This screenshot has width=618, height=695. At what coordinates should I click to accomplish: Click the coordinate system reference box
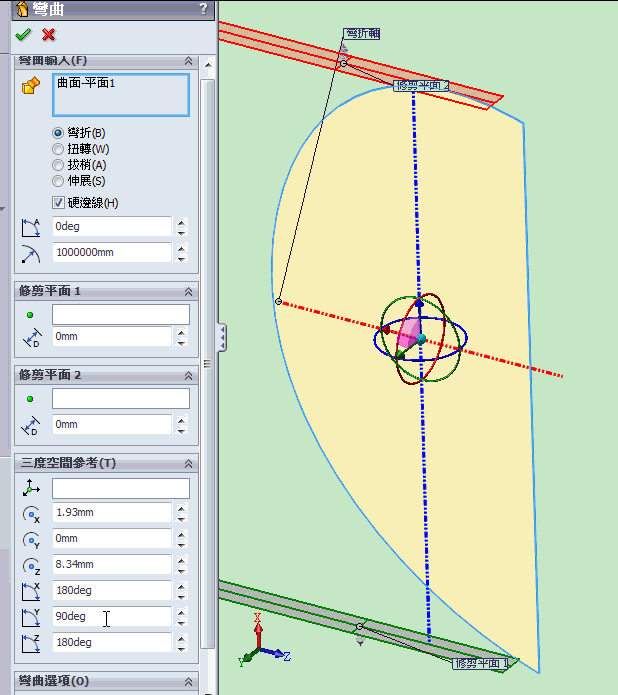(x=121, y=488)
